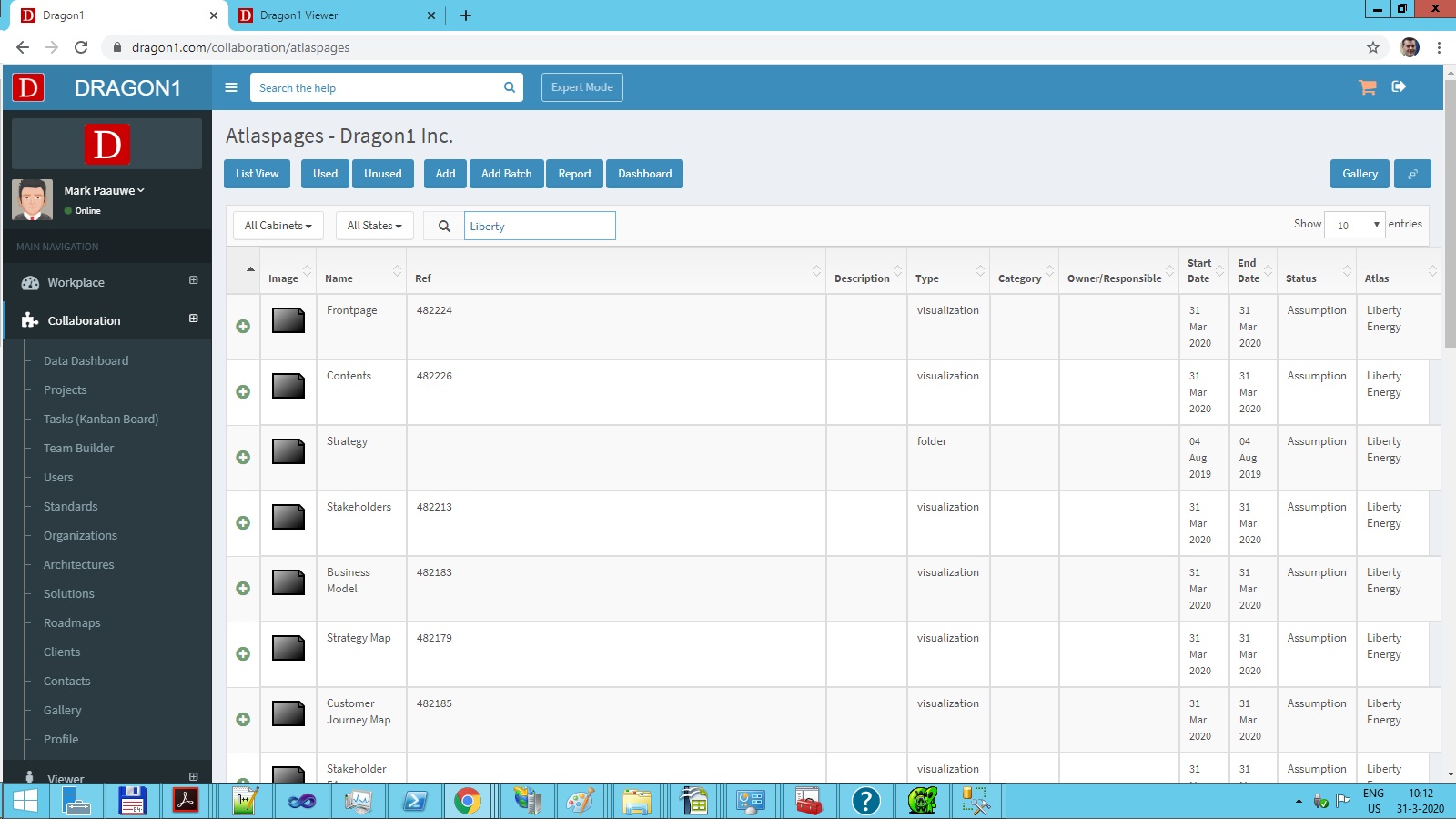Open Chrome from the taskbar
The image size is (1456, 819).
[468, 801]
